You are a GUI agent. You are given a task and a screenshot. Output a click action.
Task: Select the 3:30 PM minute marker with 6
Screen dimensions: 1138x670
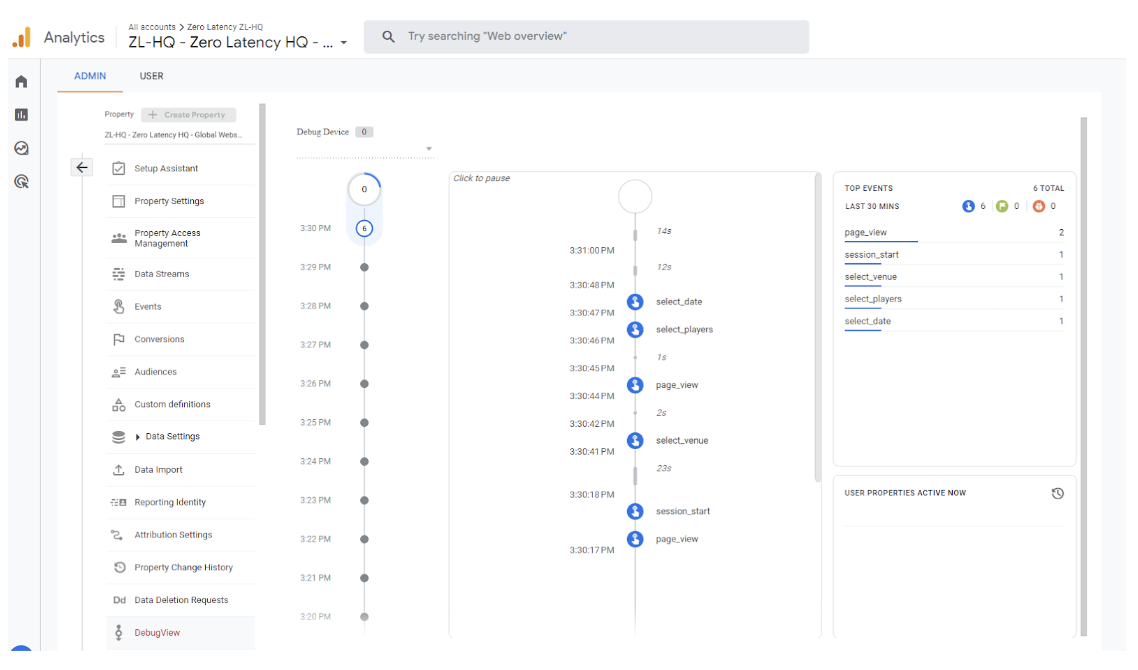[364, 229]
